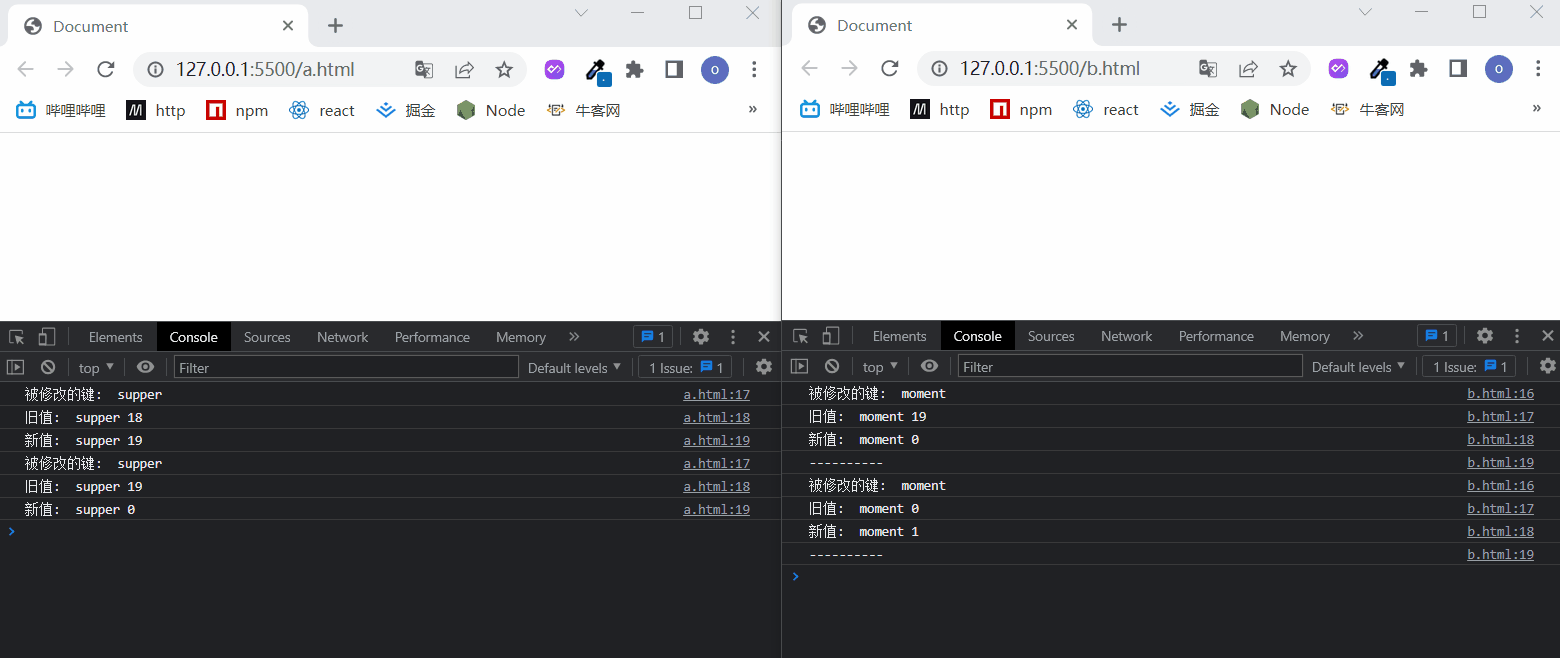Open DevTools kebab menu in left window

[733, 337]
